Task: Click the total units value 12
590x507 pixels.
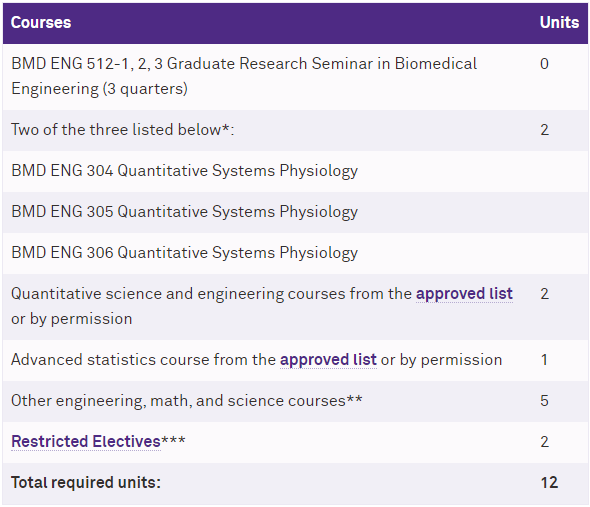Action: 549,483
